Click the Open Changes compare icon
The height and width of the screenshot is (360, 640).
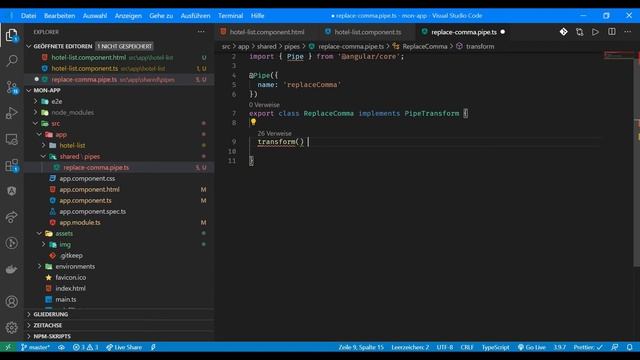pyautogui.click(x=580, y=32)
